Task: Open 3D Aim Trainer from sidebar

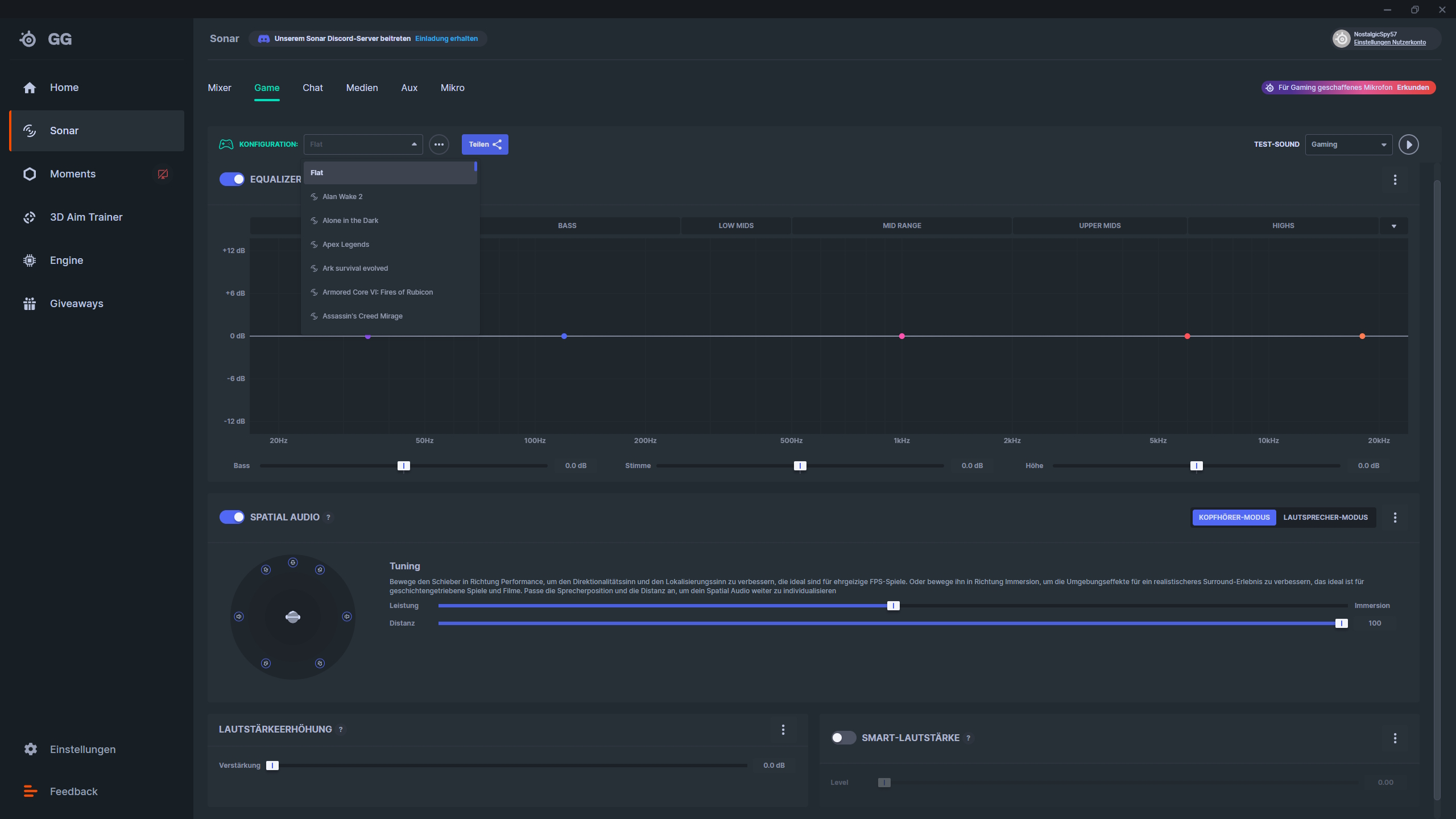Action: 86,217
